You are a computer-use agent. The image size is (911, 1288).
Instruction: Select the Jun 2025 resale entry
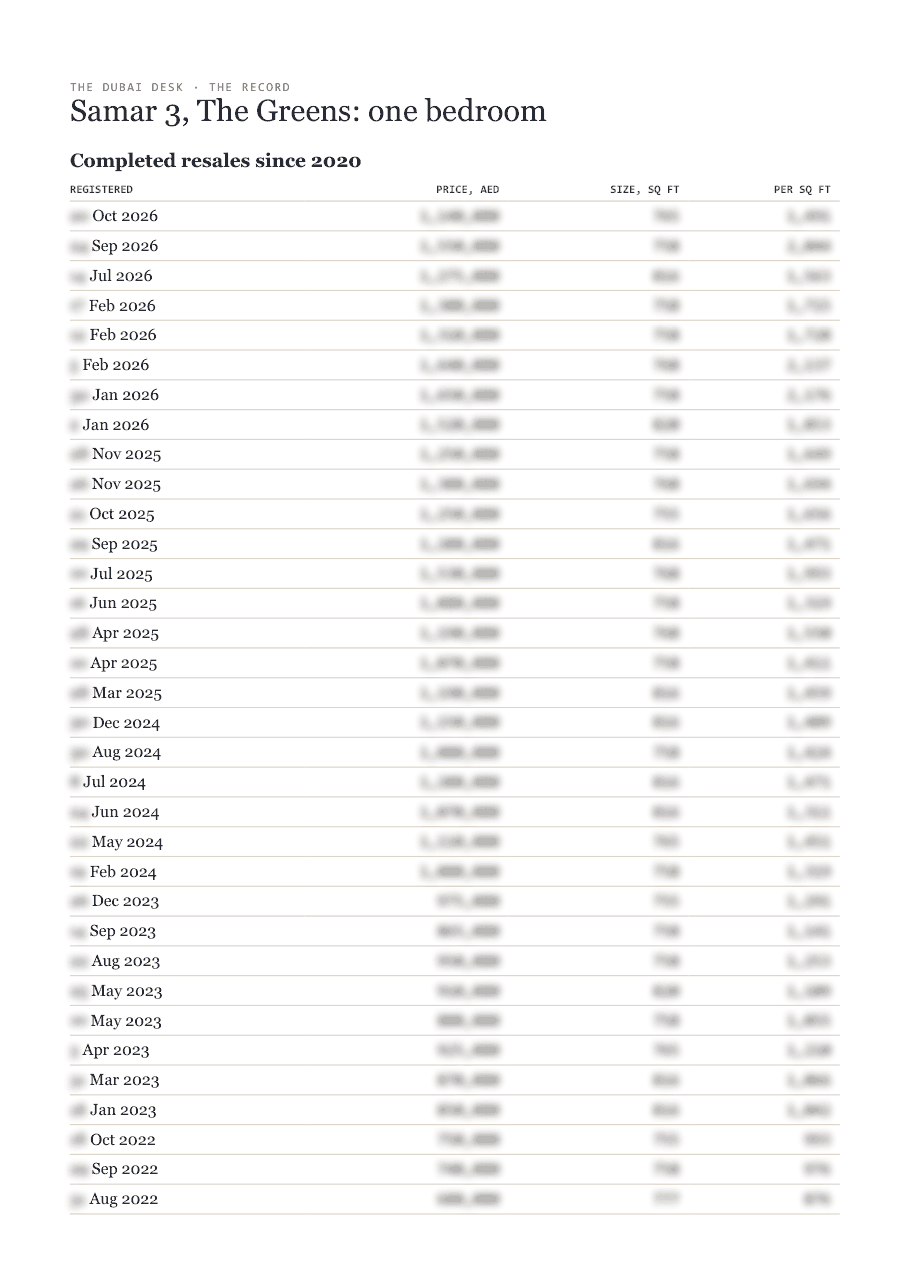pyautogui.click(x=455, y=603)
